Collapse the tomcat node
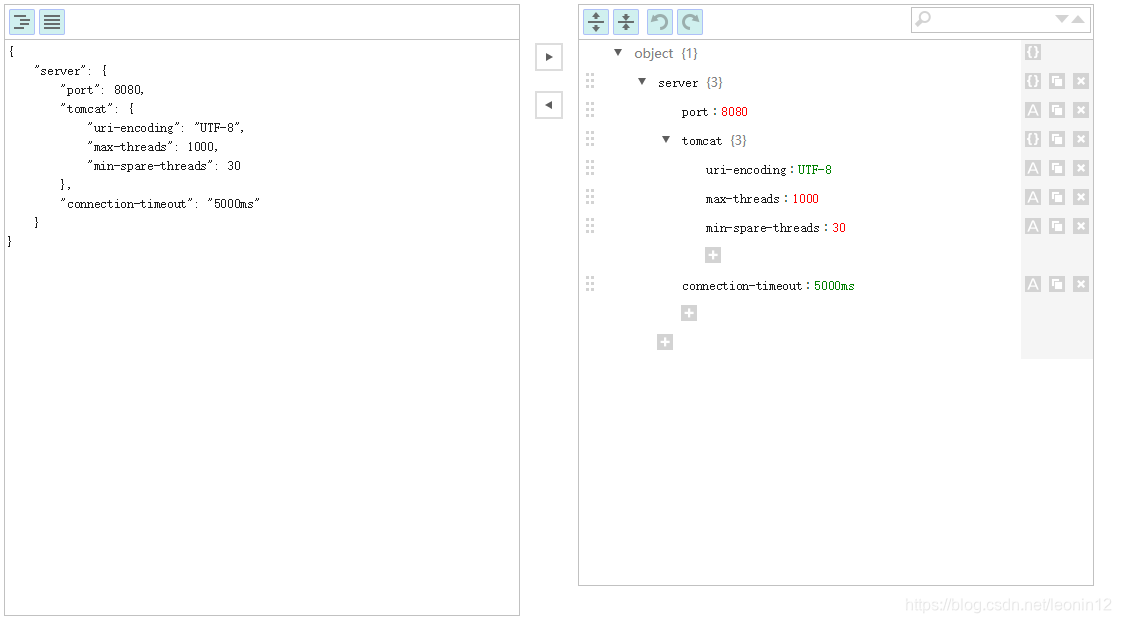The height and width of the screenshot is (623, 1121). coord(666,140)
